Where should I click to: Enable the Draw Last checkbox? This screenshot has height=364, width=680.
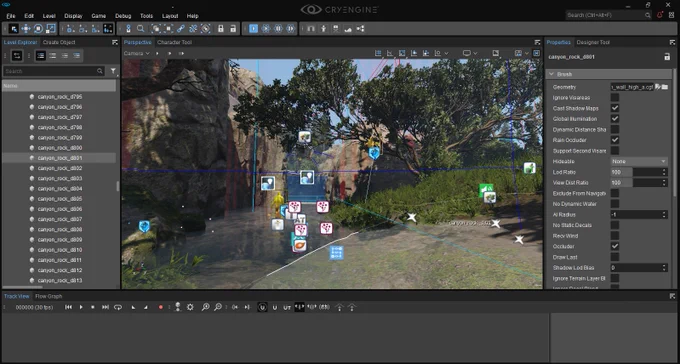click(x=615, y=257)
